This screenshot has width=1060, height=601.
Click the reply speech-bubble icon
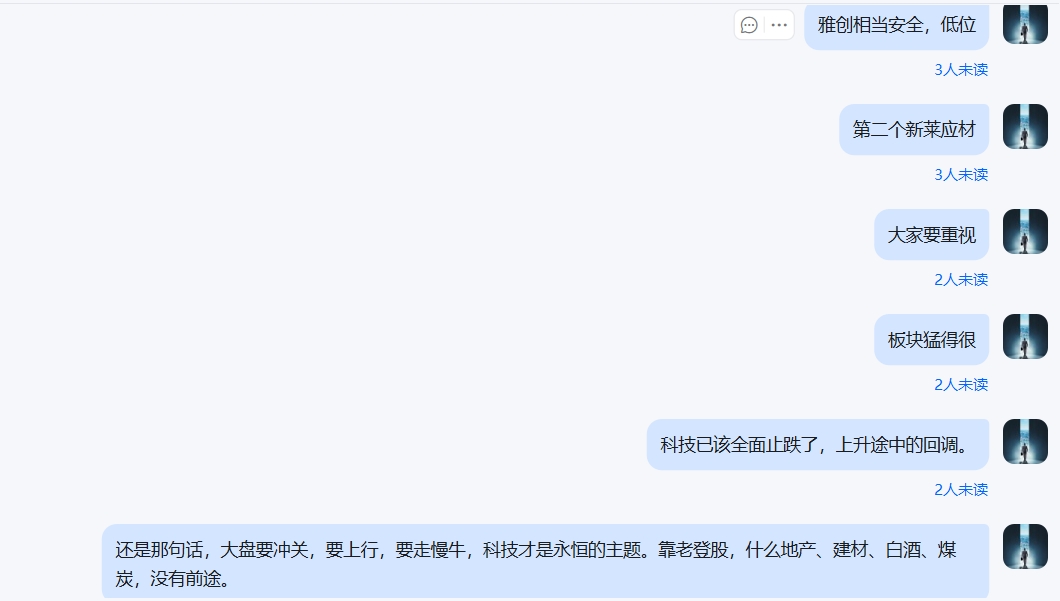click(x=749, y=26)
